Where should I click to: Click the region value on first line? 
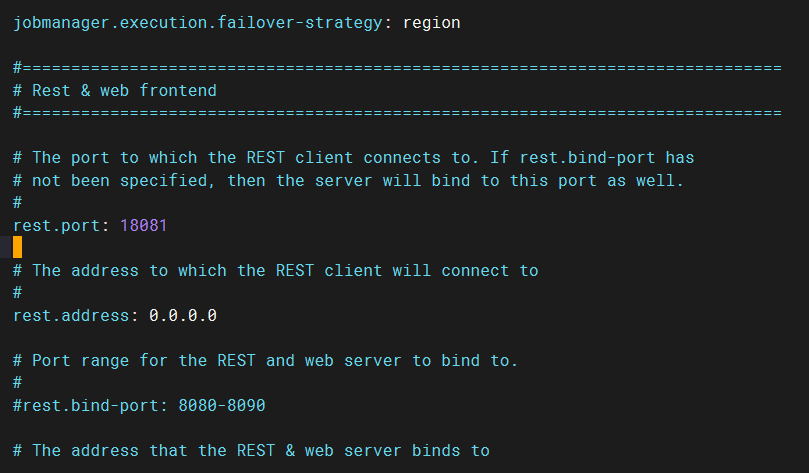pyautogui.click(x=431, y=23)
